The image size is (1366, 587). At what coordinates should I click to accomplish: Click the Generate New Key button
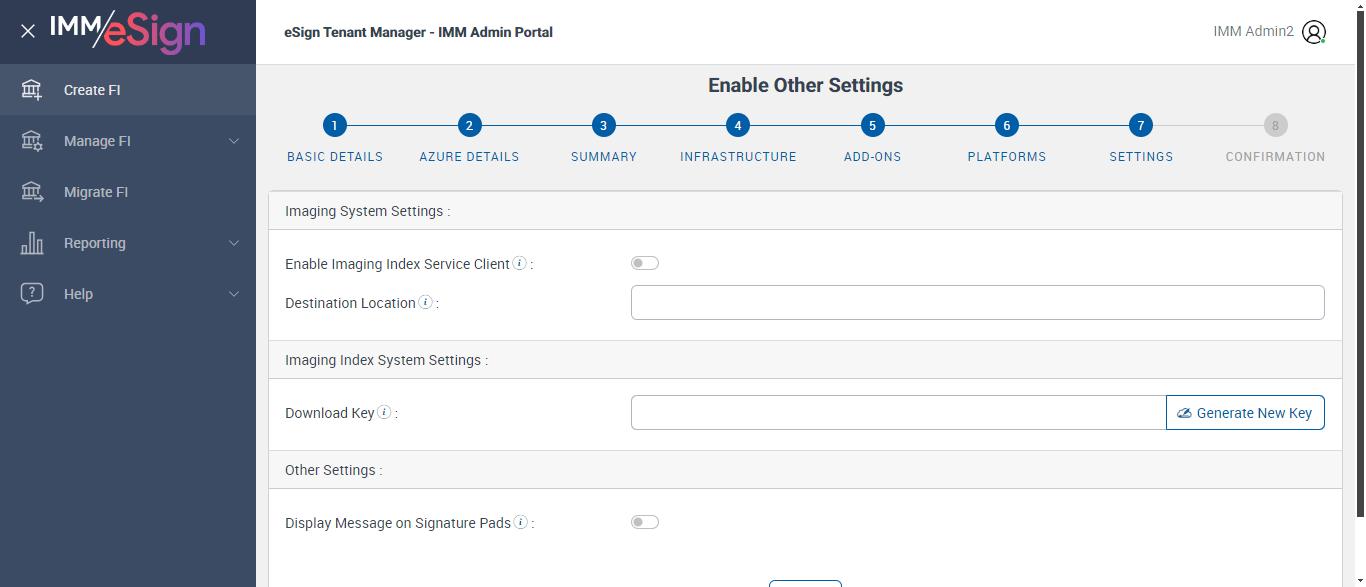pyautogui.click(x=1245, y=413)
